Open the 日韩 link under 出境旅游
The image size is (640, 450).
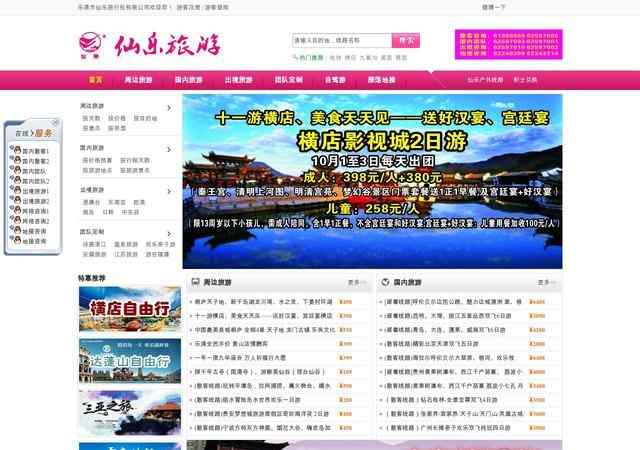pyautogui.click(x=108, y=212)
